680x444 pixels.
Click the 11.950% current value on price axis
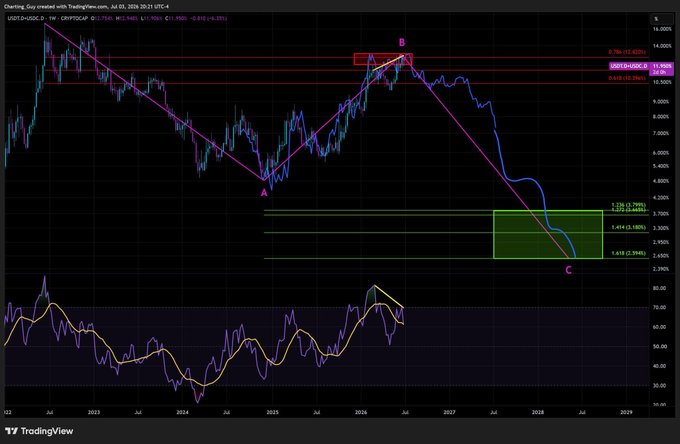click(x=663, y=66)
